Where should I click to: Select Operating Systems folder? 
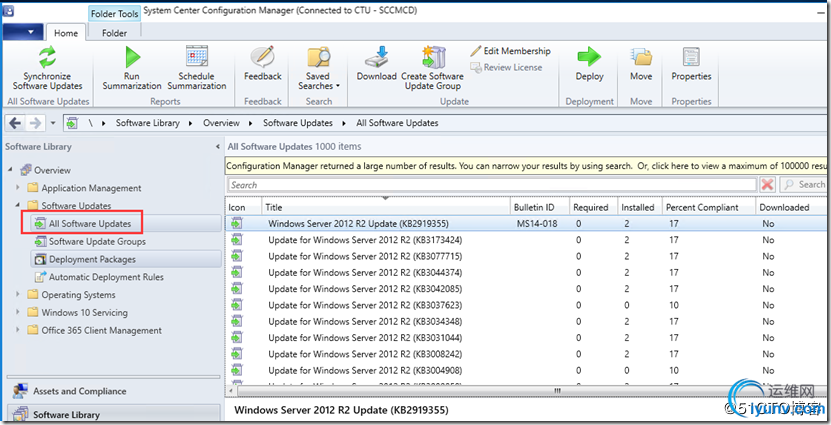point(72,295)
